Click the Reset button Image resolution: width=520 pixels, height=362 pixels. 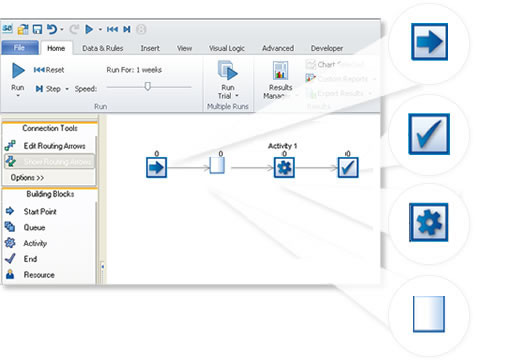[49, 70]
